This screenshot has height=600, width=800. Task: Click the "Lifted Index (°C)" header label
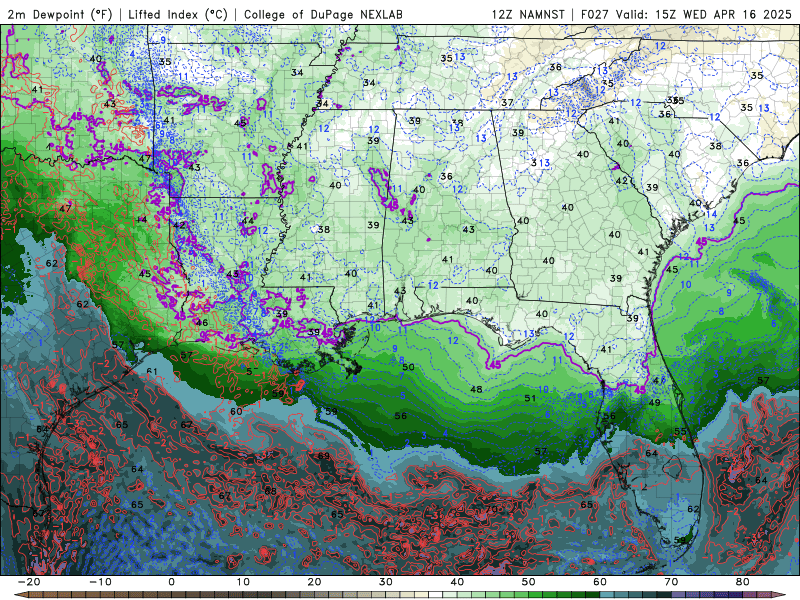(178, 14)
